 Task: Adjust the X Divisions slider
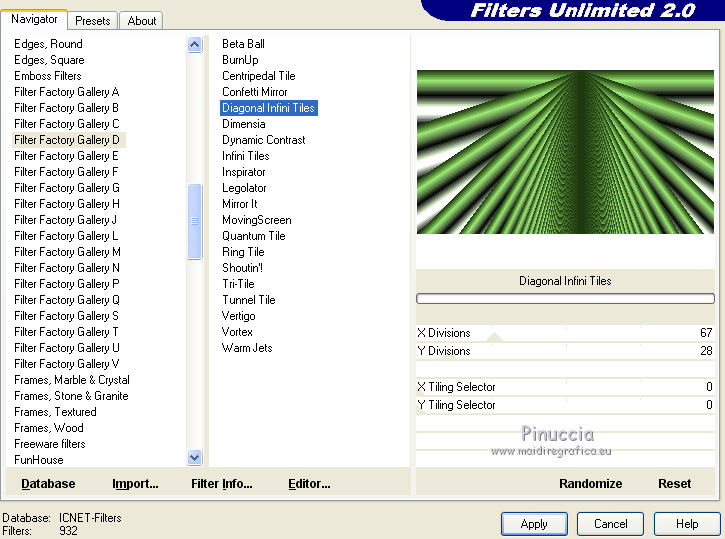click(565, 333)
